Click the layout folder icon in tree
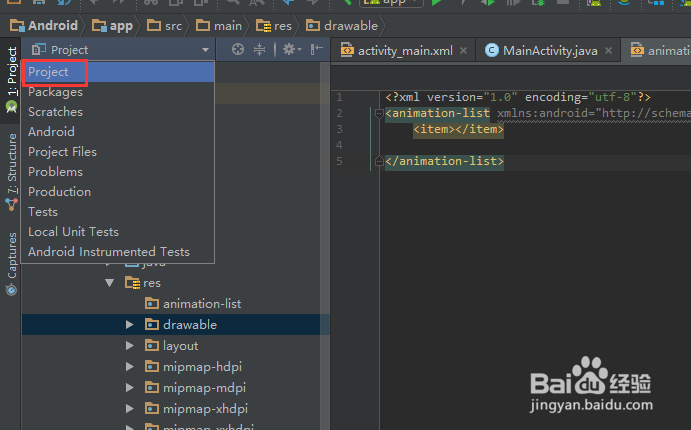The width and height of the screenshot is (691, 430). coord(152,345)
